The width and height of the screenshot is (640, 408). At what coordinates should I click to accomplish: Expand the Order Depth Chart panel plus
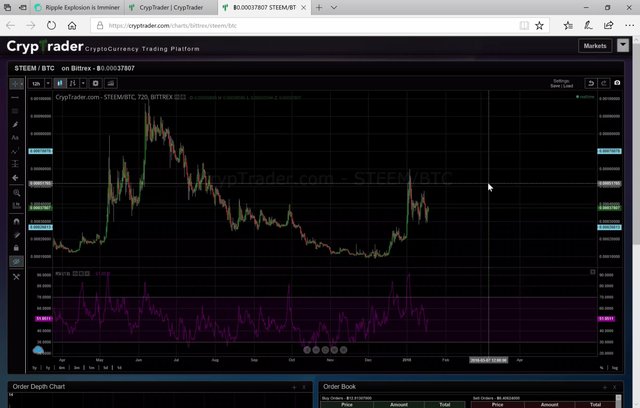click(294, 387)
